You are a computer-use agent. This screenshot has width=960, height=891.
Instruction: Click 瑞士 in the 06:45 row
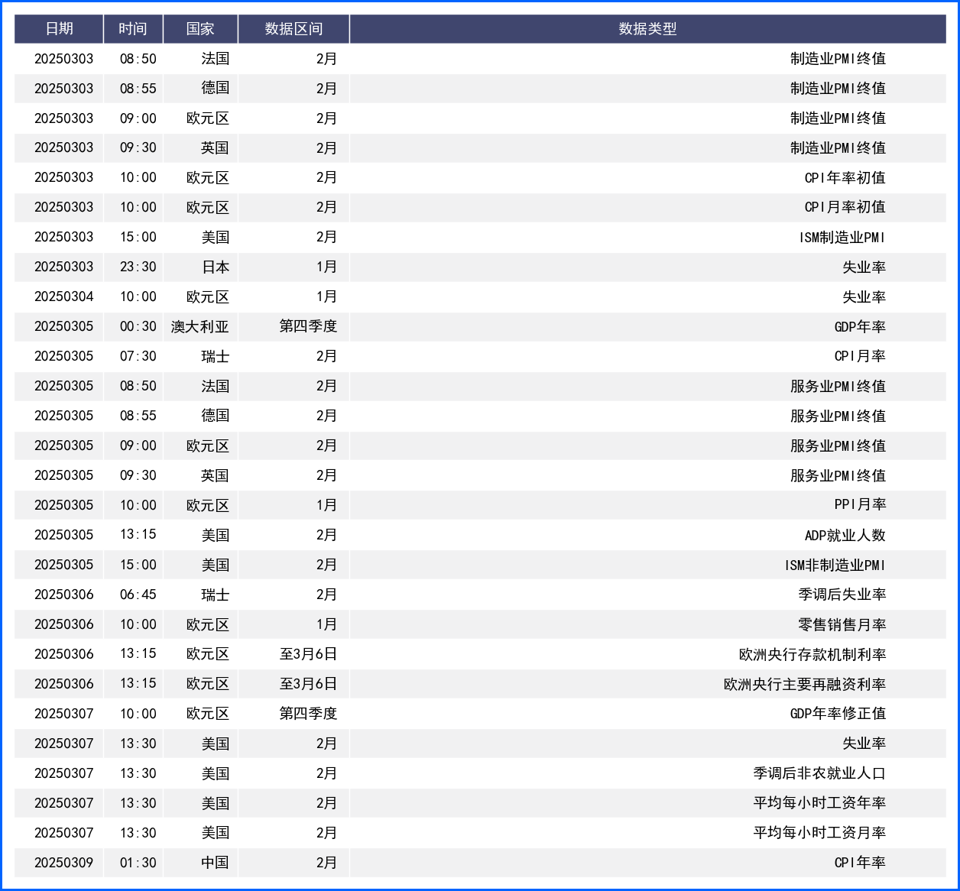[216, 594]
